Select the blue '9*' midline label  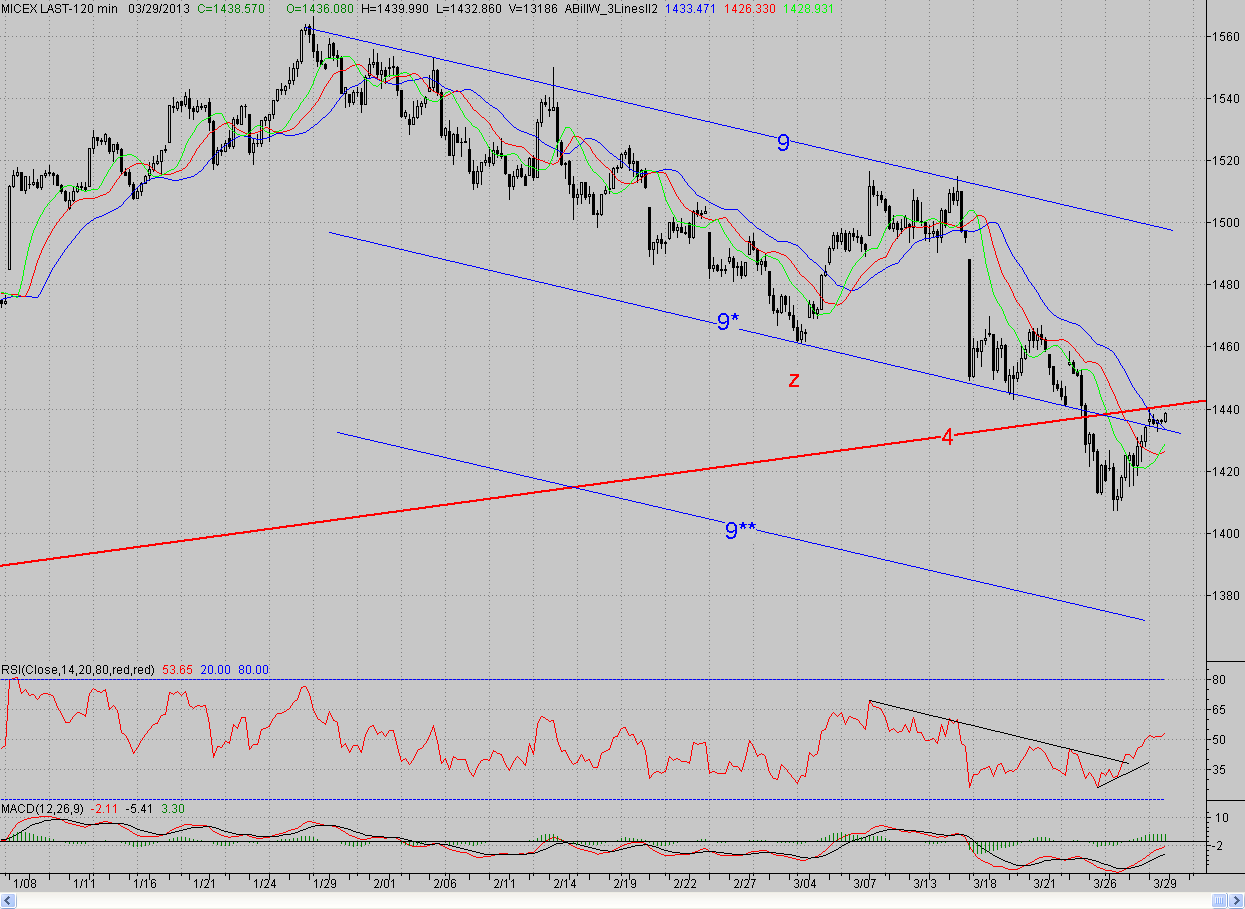click(x=728, y=322)
